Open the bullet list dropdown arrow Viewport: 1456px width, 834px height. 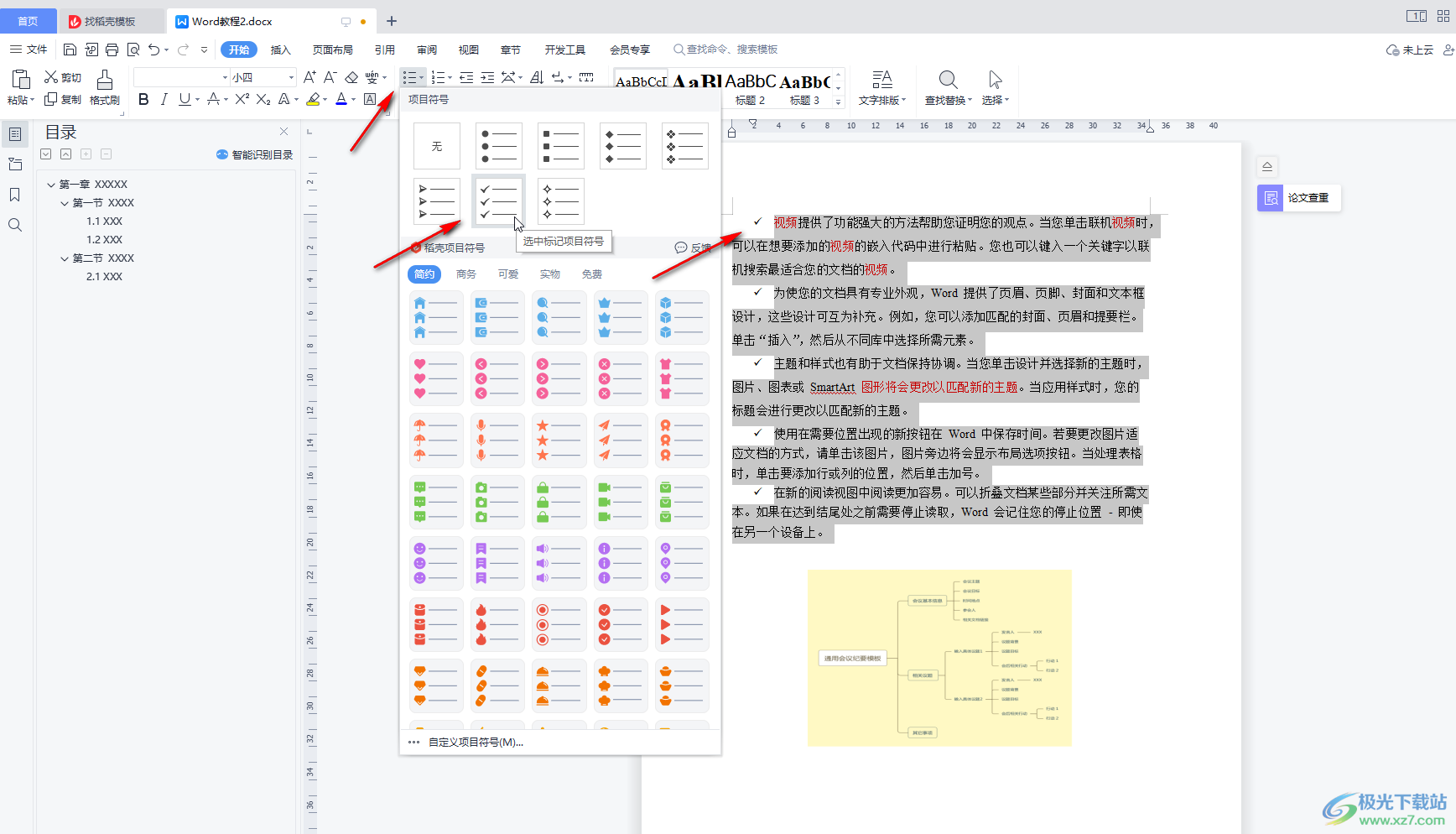point(421,77)
